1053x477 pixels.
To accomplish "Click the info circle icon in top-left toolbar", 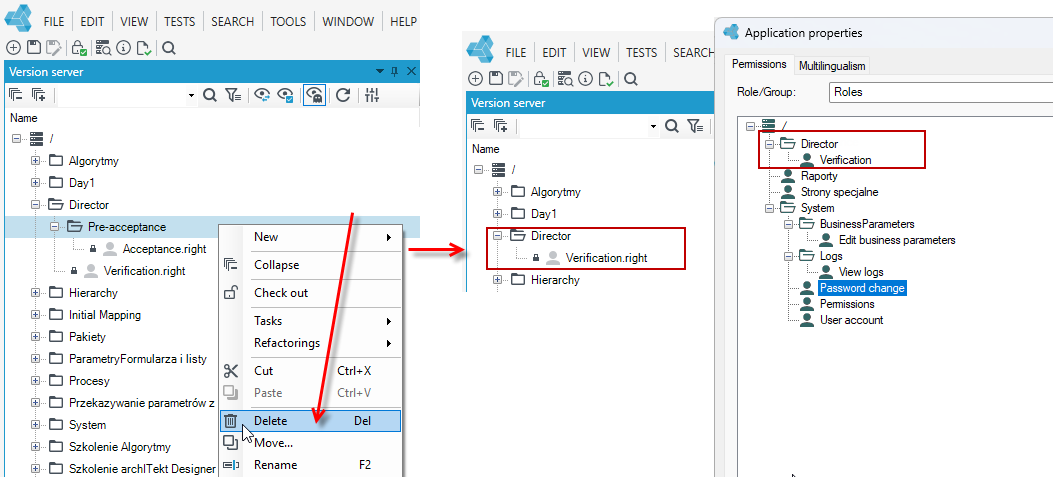I will (x=123, y=48).
